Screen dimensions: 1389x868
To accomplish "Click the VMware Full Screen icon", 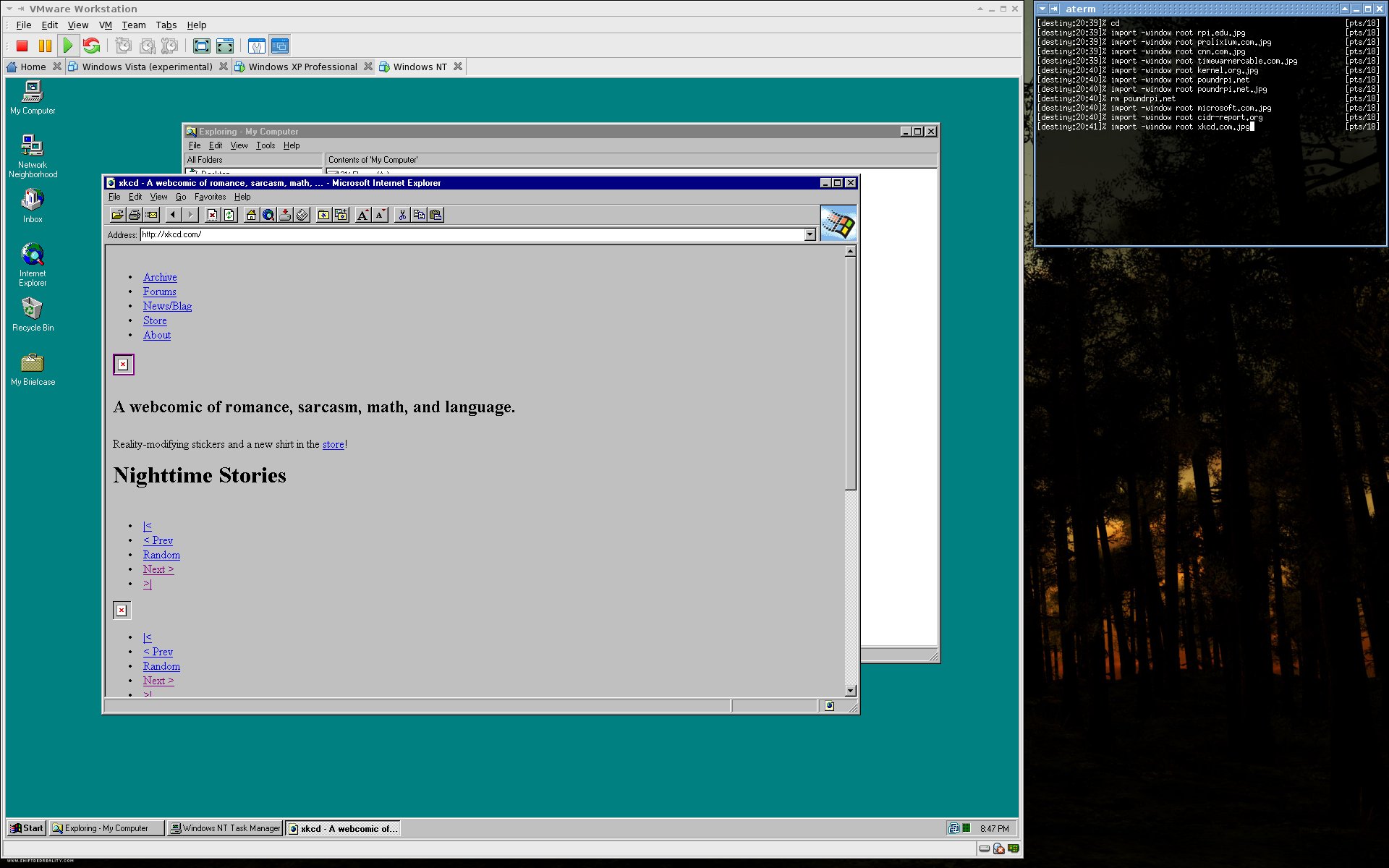I will [202, 46].
